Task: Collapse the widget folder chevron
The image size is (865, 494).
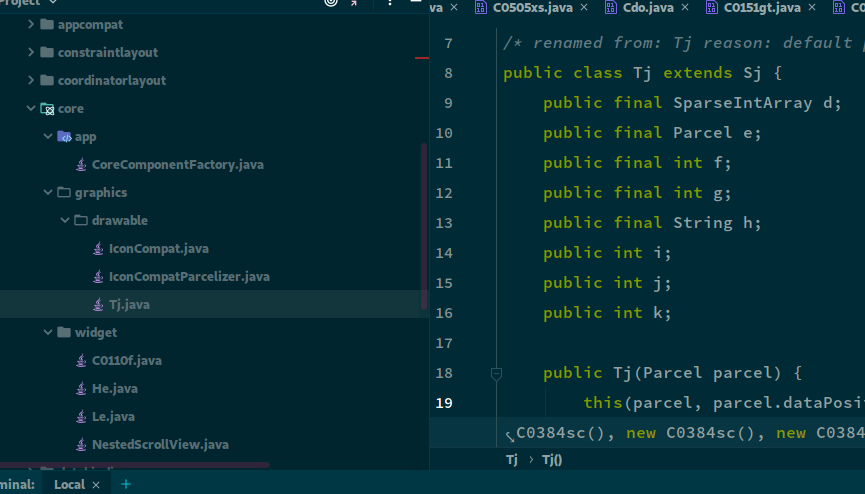Action: (x=48, y=332)
